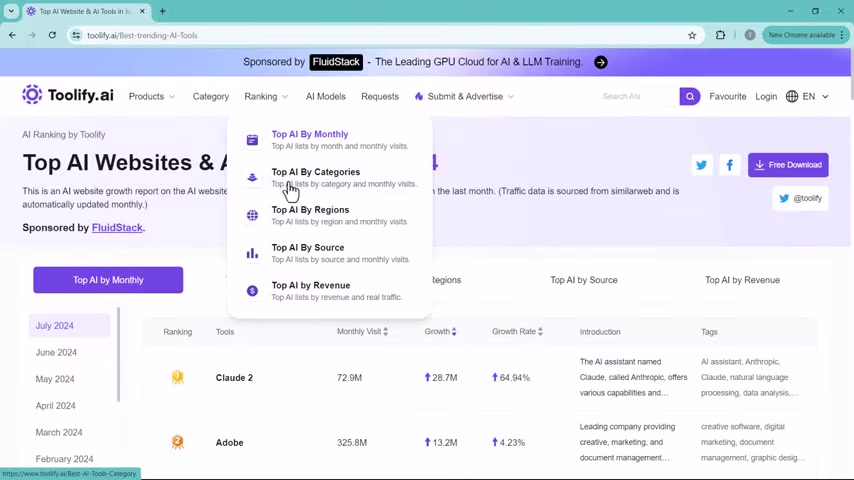Click the gold rank 1 medal icon
Screen dimensions: 854x480
(178, 377)
